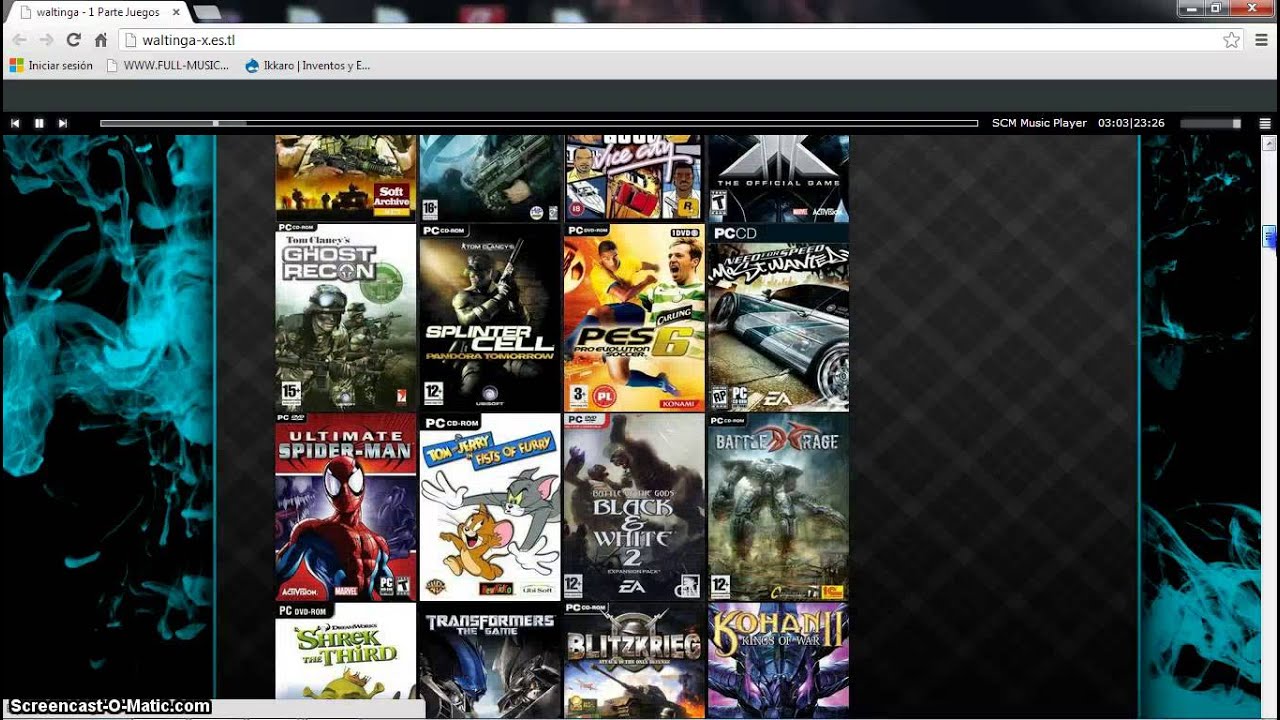
Task: Reload the waltinga page
Action: (x=73, y=40)
